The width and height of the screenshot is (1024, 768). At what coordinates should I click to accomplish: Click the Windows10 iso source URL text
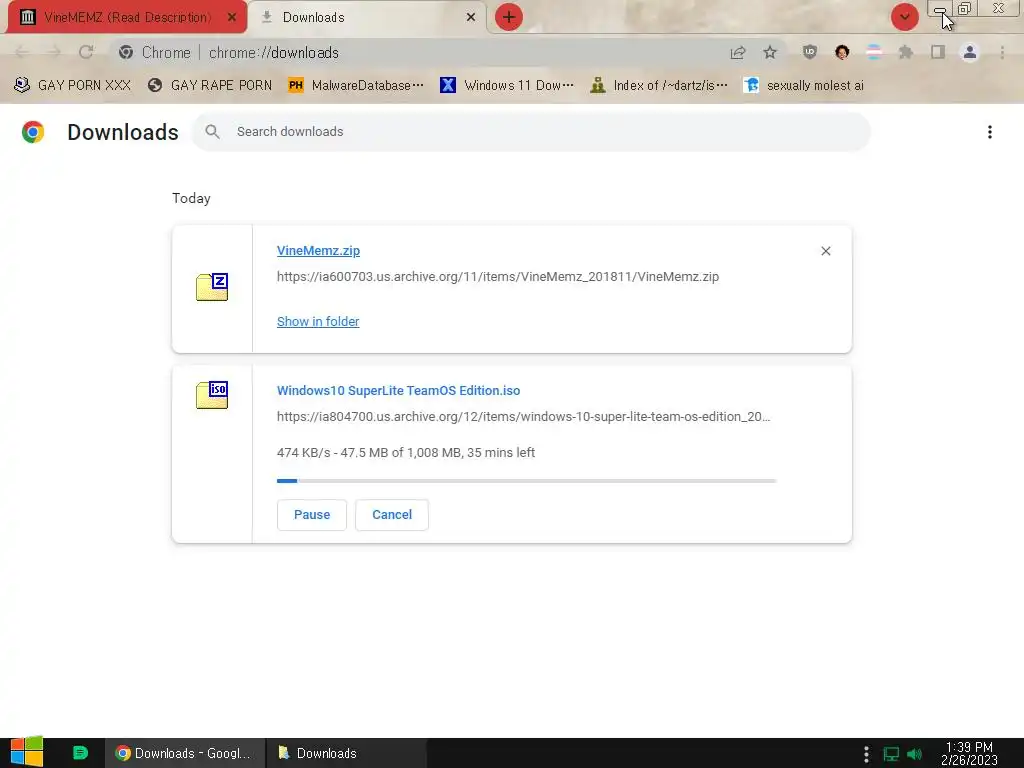click(524, 417)
